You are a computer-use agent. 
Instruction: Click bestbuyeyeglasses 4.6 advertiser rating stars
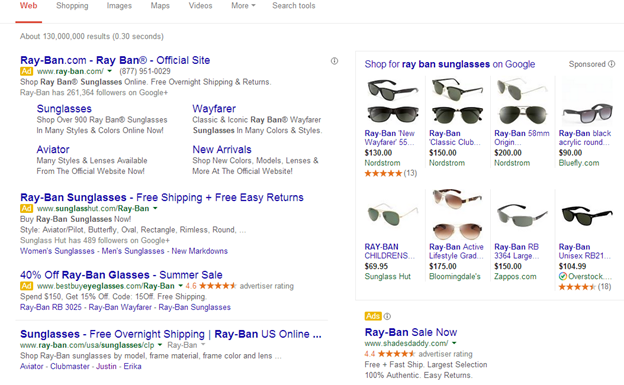coord(218,286)
